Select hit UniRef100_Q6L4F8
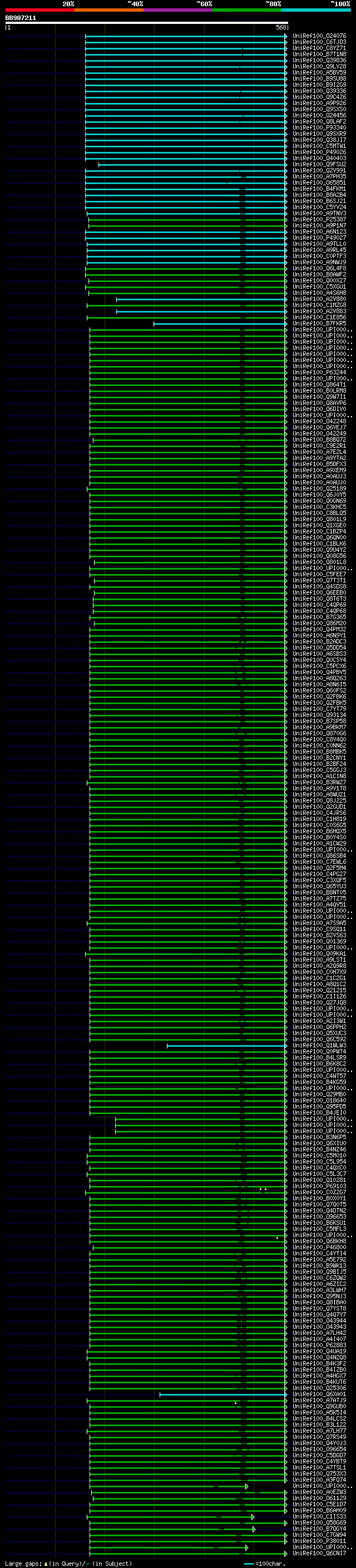Viewport: 356px width, 1568px height. [319, 269]
